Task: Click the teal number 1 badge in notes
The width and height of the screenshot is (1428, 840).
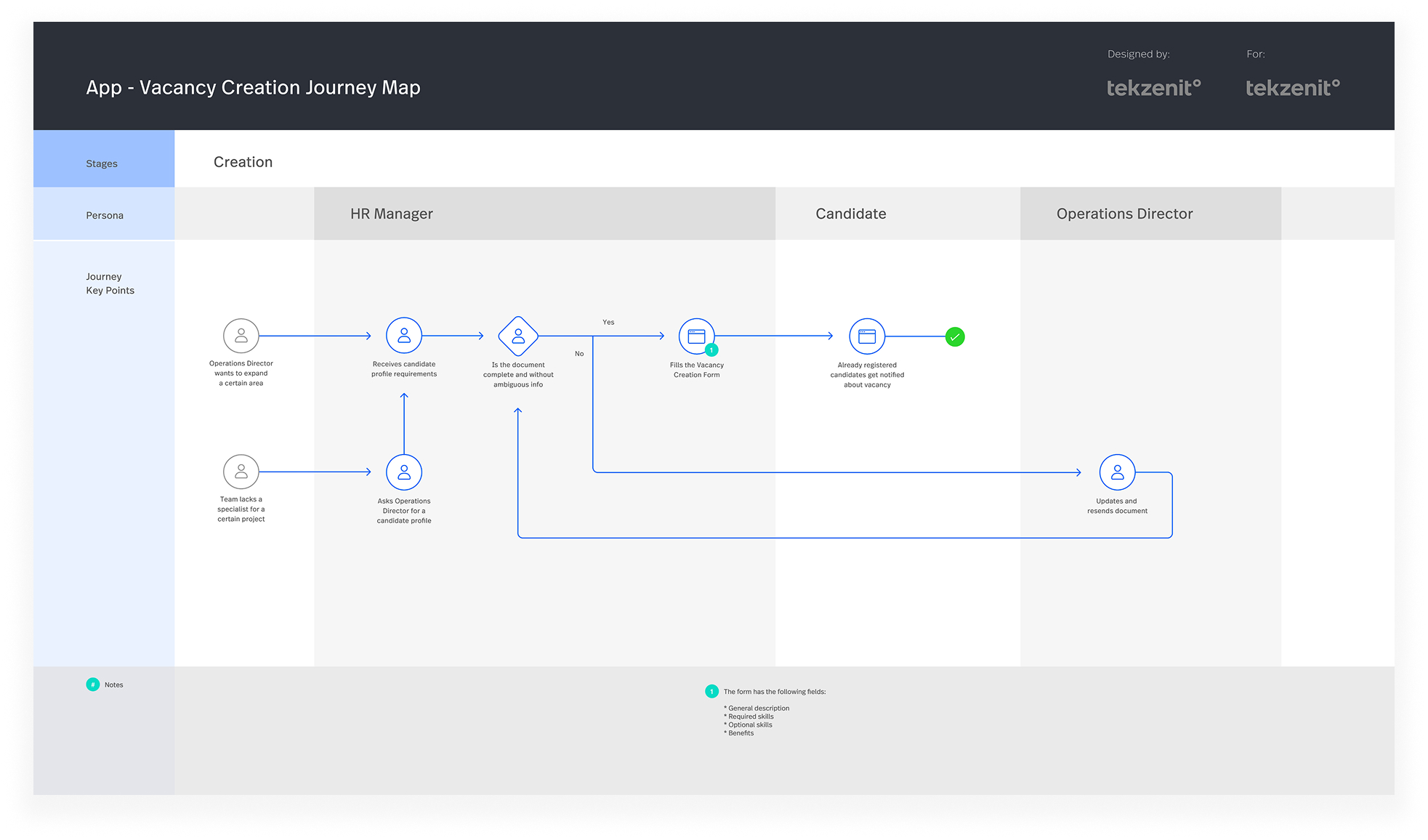Action: point(712,692)
